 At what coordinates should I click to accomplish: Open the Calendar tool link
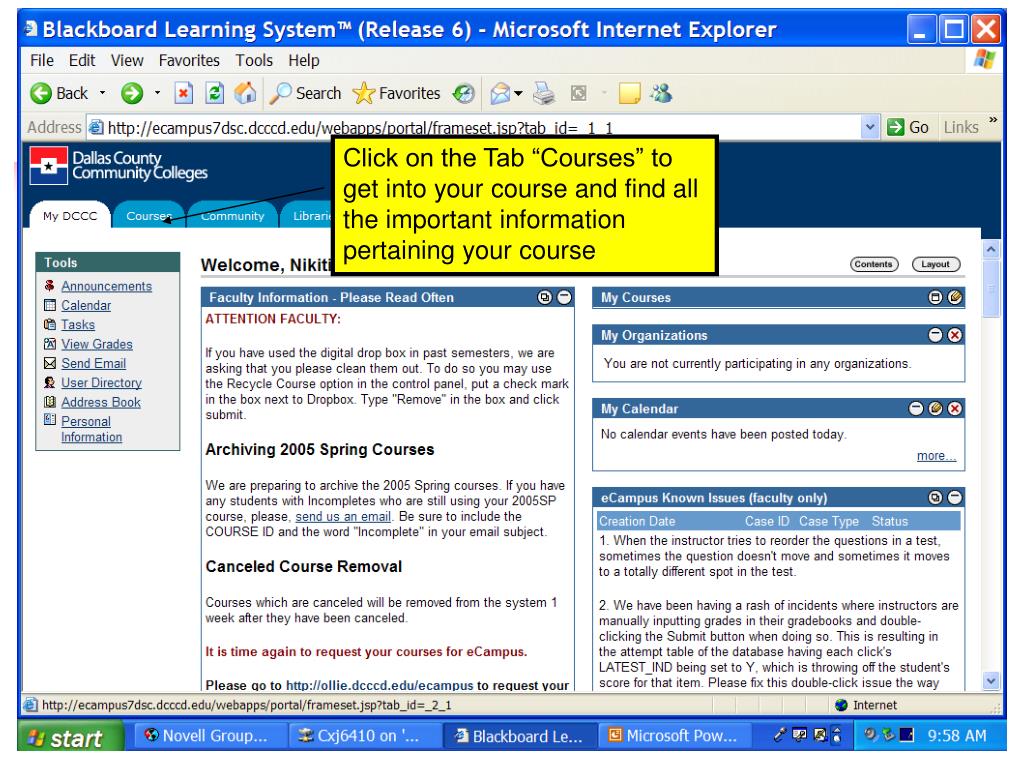tap(86, 305)
